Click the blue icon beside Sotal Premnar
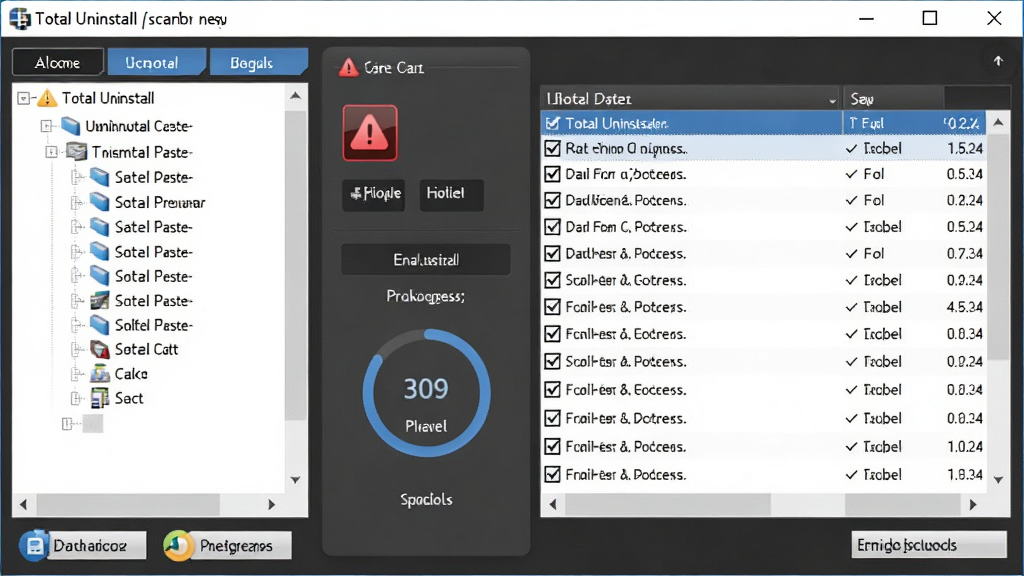1024x576 pixels. pyautogui.click(x=99, y=202)
